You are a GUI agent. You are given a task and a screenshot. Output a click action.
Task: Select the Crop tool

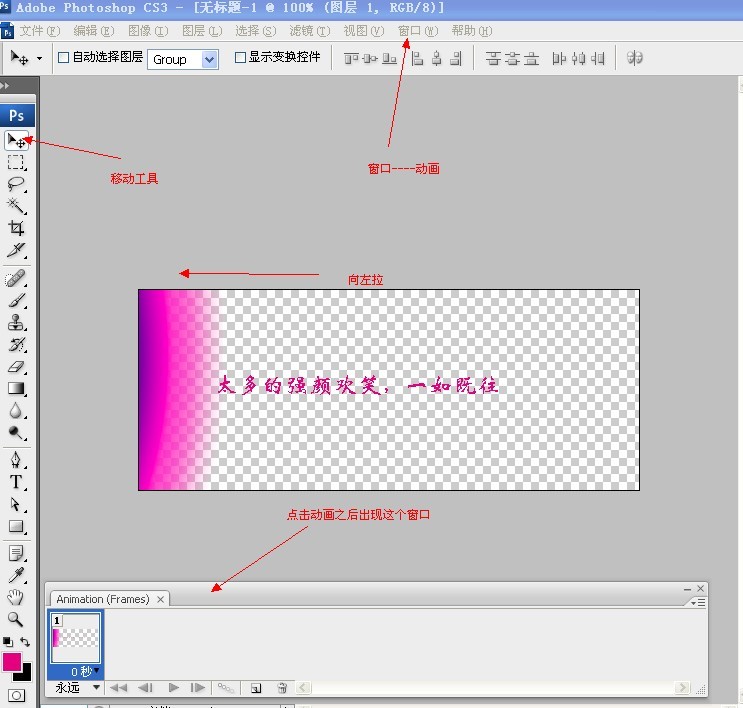tap(16, 228)
